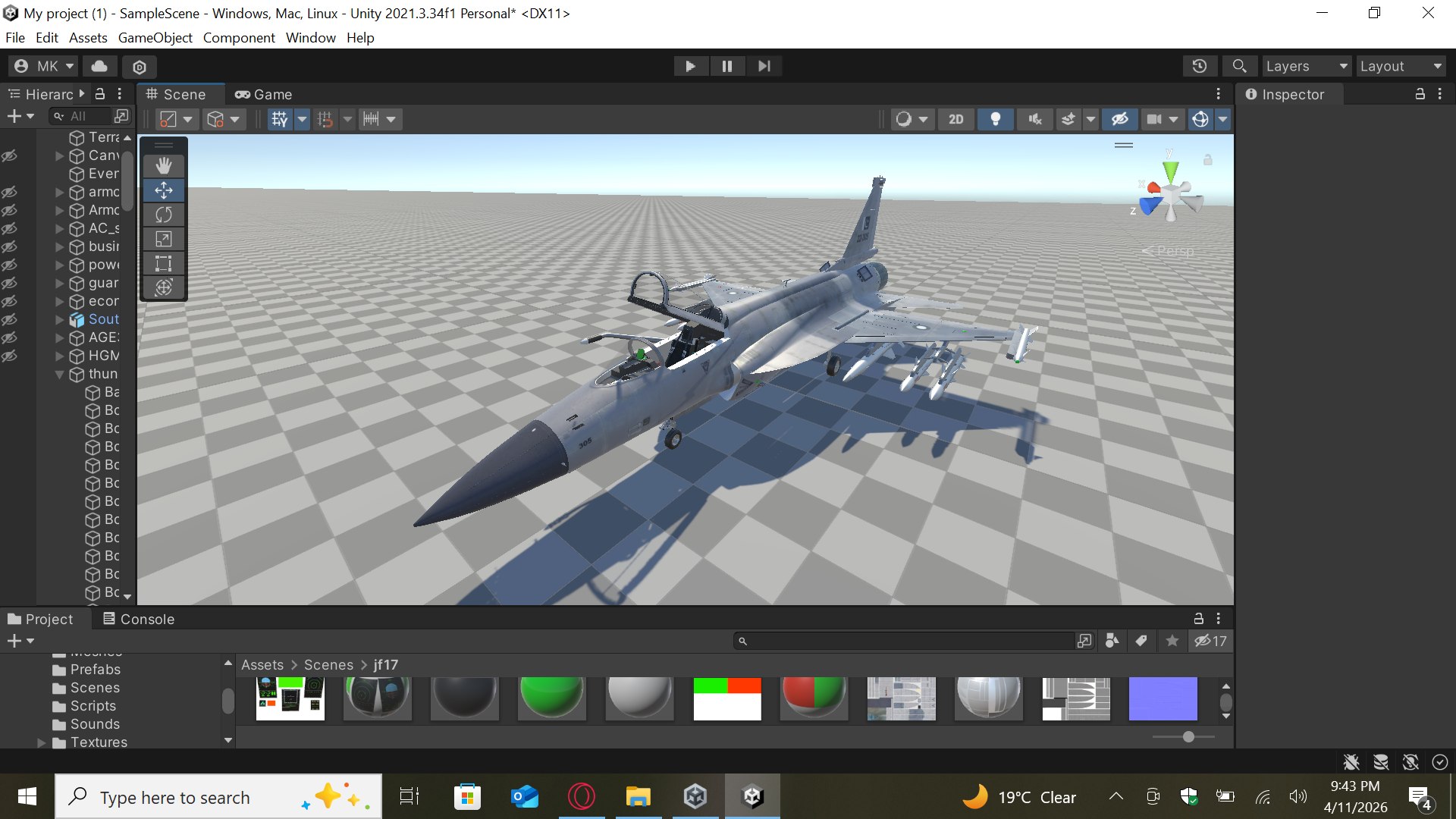This screenshot has width=1456, height=819.
Task: Open tool handle position dropdown
Action: point(177,119)
